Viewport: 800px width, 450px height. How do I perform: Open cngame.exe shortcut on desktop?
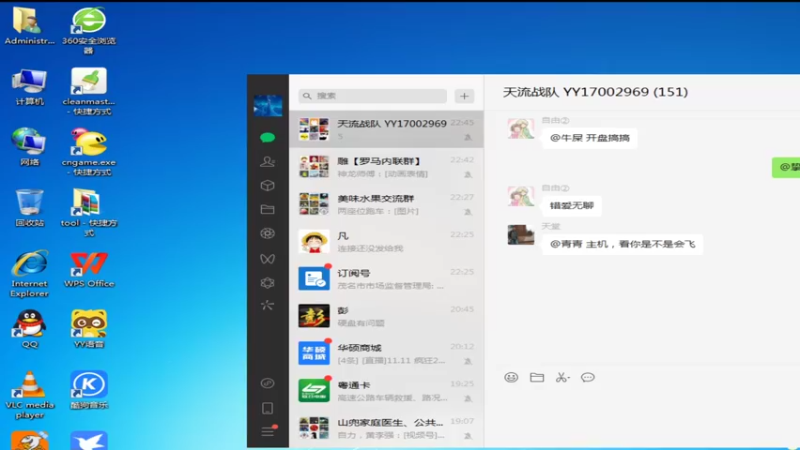click(89, 152)
